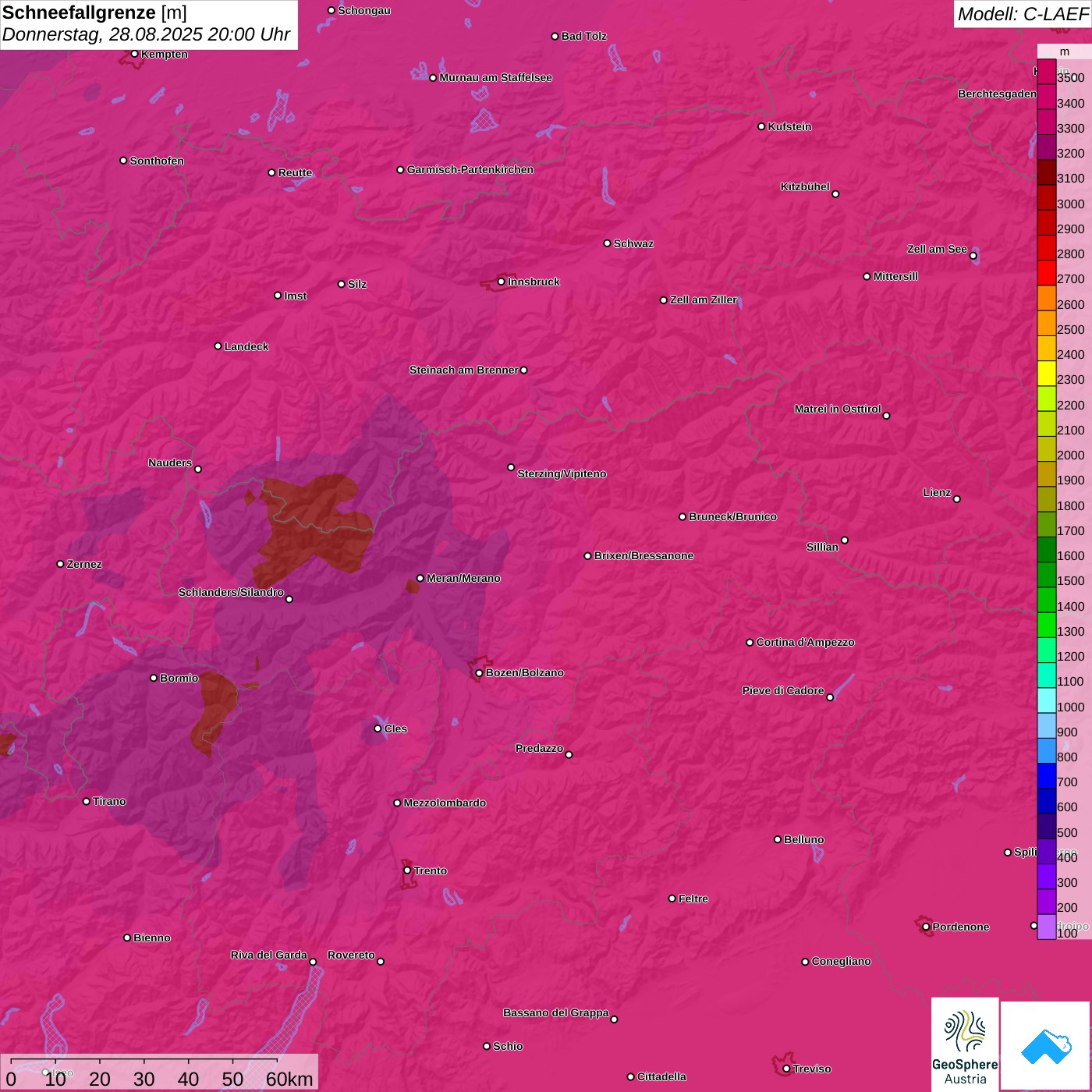
Task: Click the Berchtesgaden label
Action: pos(998,94)
